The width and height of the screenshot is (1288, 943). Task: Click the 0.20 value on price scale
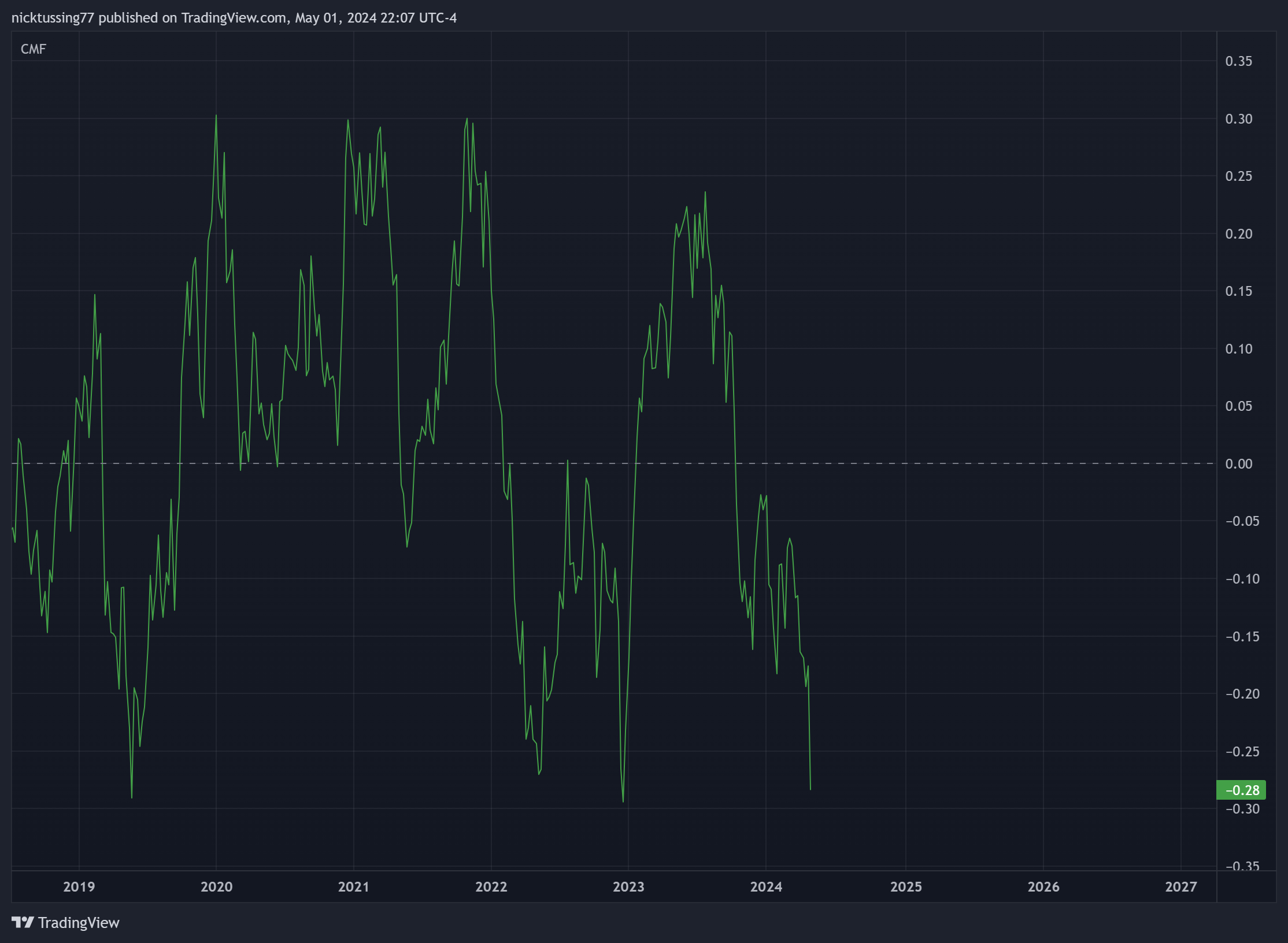click(1239, 234)
